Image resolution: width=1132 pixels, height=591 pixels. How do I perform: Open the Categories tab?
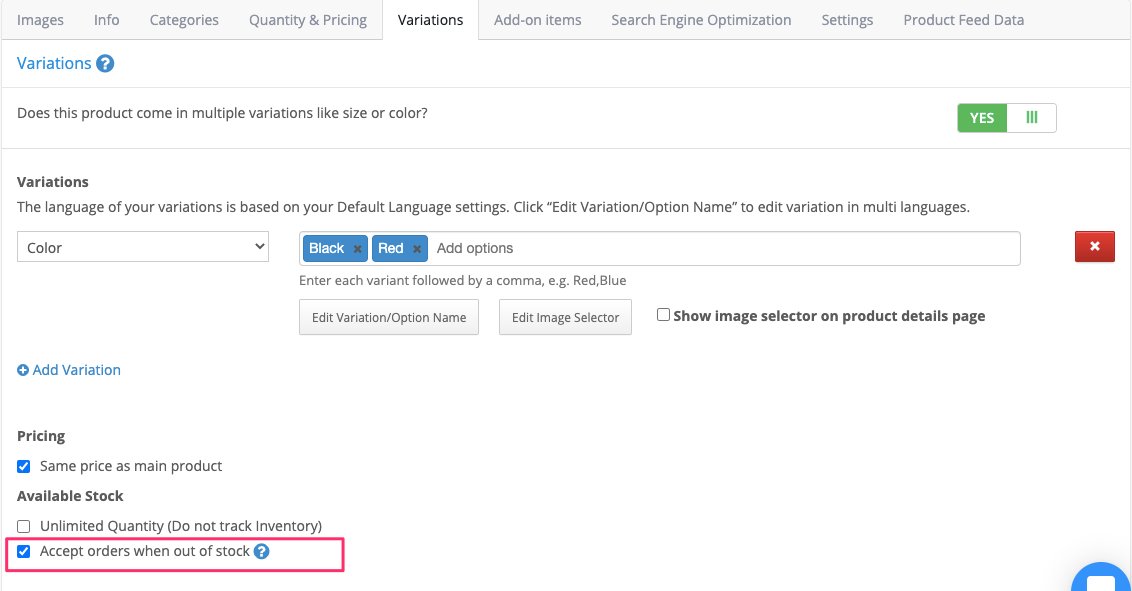pos(184,20)
